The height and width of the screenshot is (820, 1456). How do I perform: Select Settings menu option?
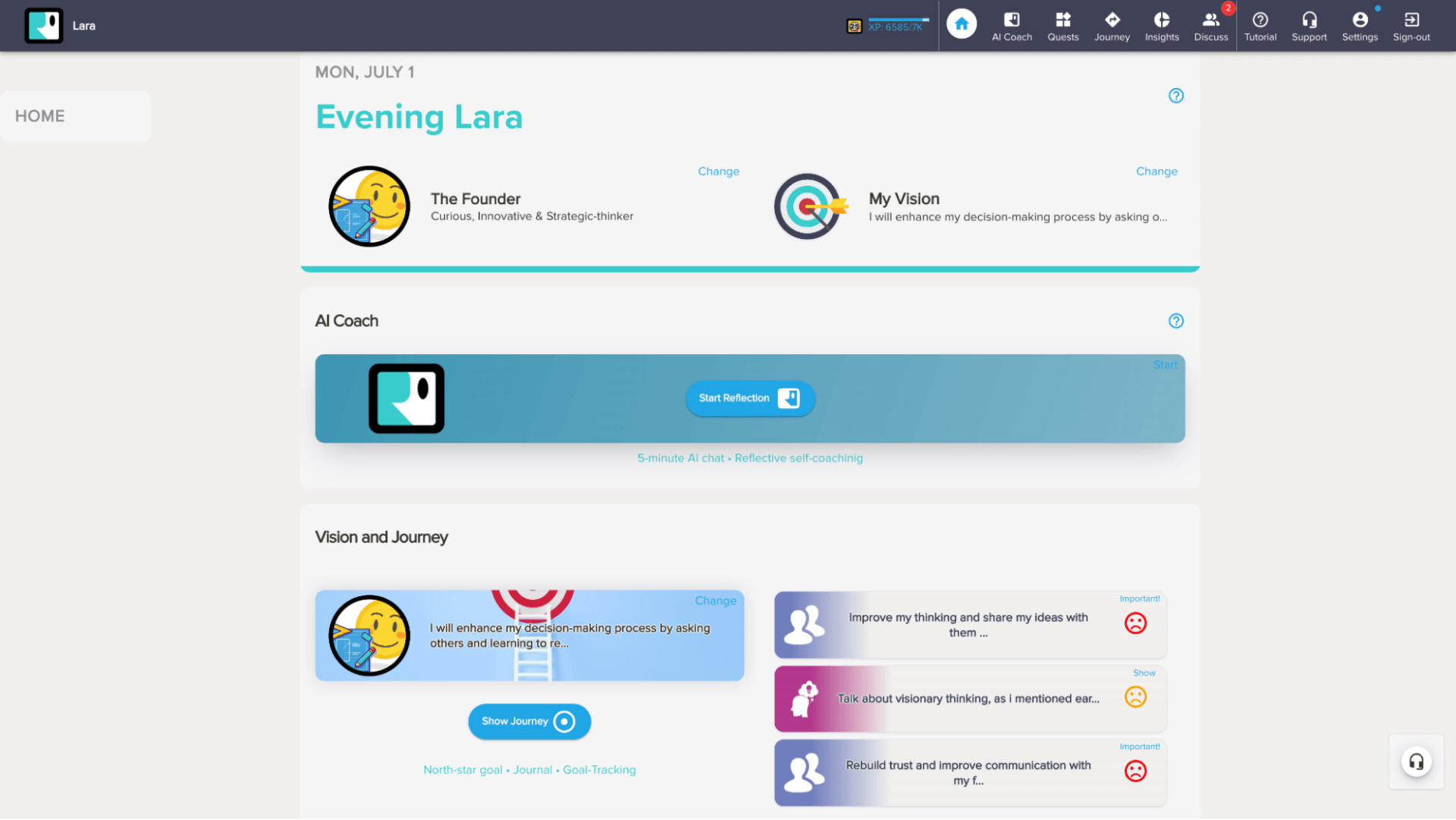(1359, 25)
